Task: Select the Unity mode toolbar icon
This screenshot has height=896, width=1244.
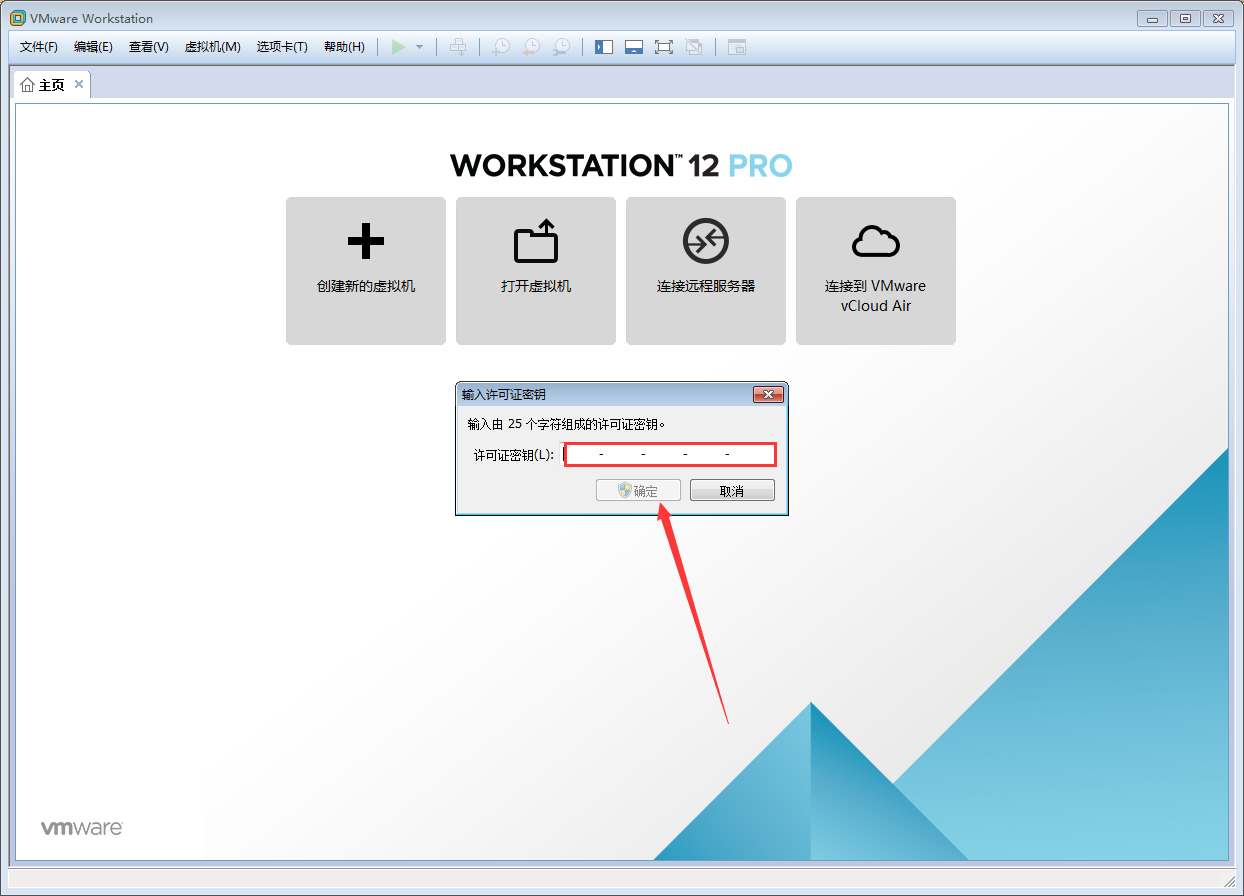Action: click(694, 46)
